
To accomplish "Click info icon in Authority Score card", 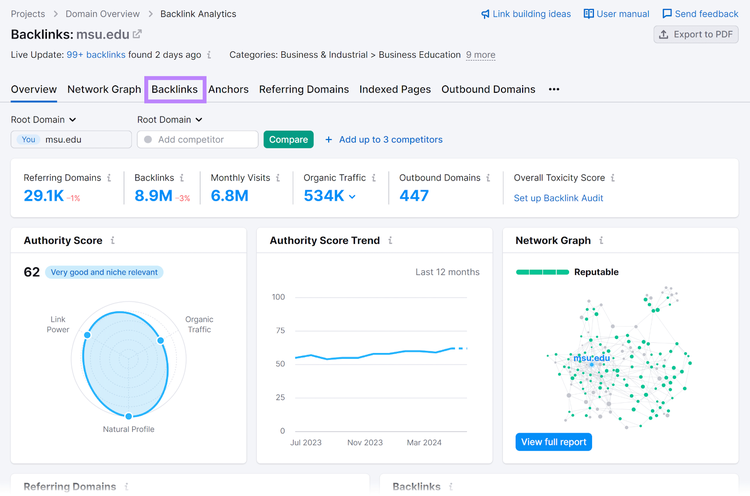I will coord(112,240).
